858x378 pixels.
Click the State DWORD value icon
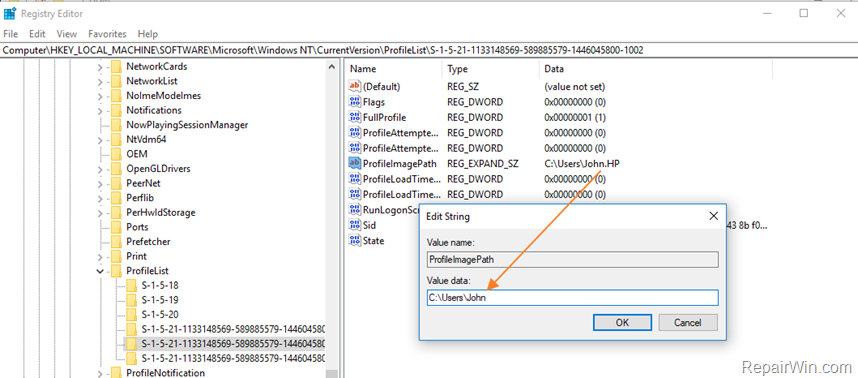[x=355, y=240]
